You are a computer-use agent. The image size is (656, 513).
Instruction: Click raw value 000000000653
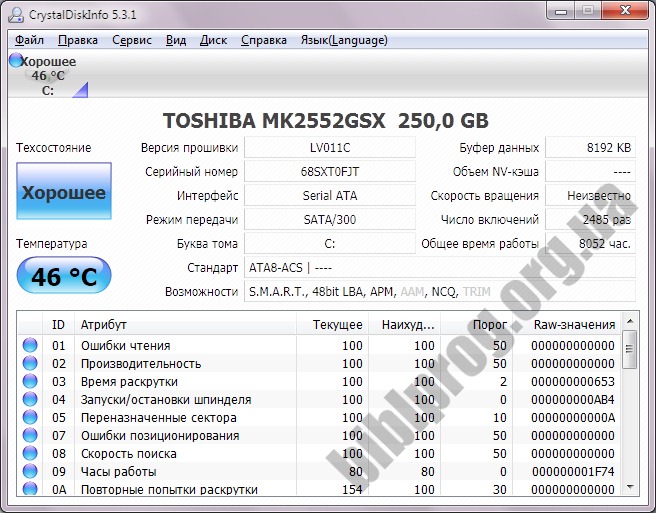(x=573, y=382)
